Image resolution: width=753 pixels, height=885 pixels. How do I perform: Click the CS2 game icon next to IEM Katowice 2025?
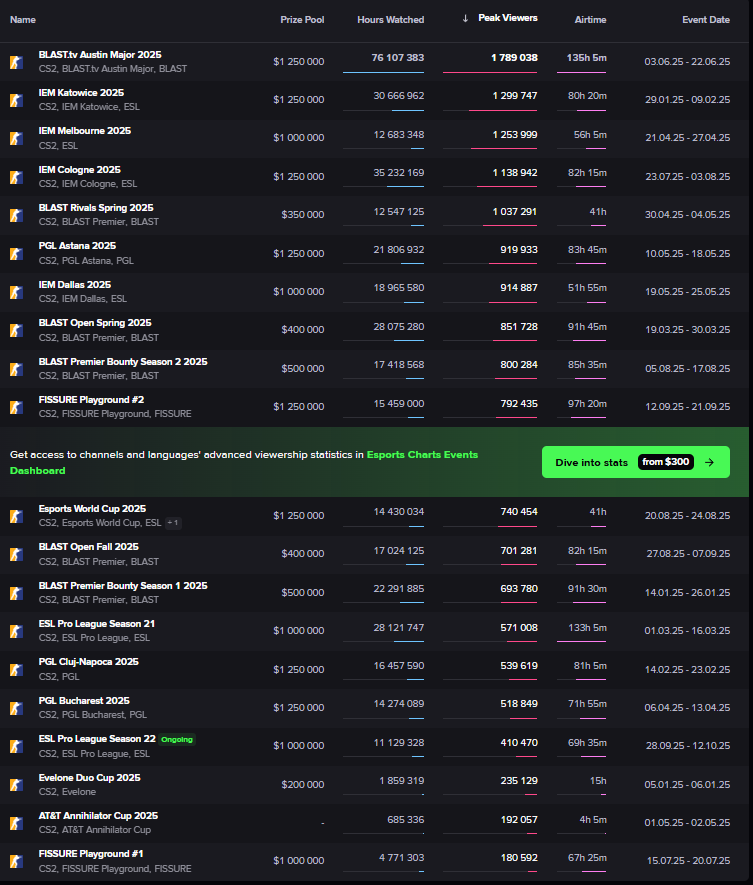pyautogui.click(x=16, y=100)
